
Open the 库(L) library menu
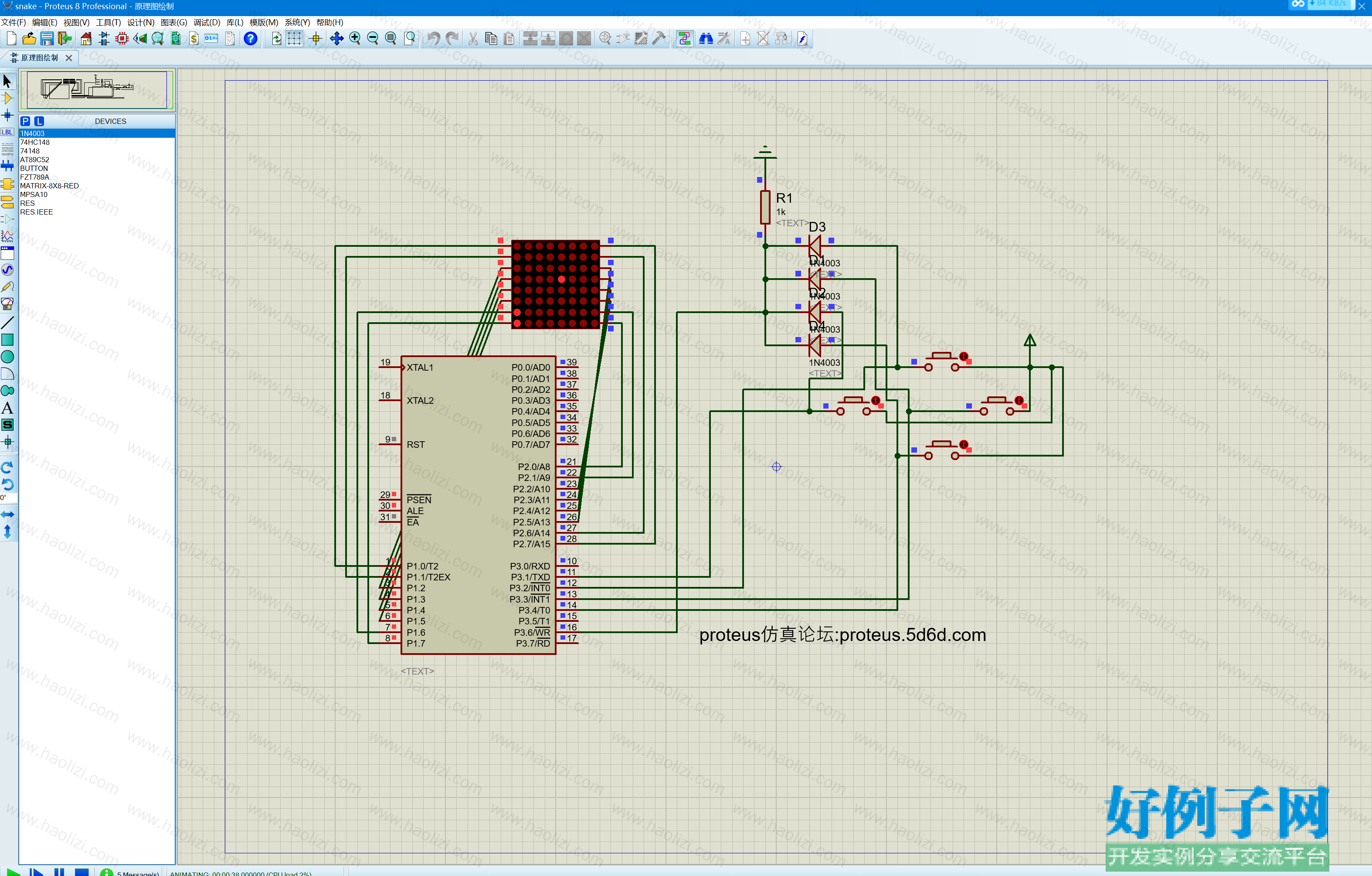235,22
